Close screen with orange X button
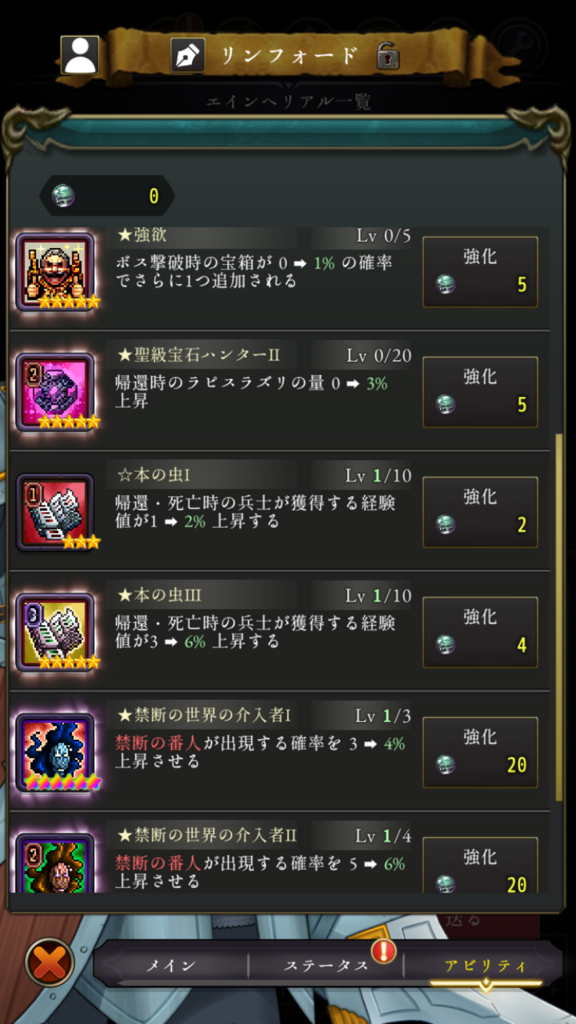Screen dimensions: 576x1024 pyautogui.click(x=50, y=962)
